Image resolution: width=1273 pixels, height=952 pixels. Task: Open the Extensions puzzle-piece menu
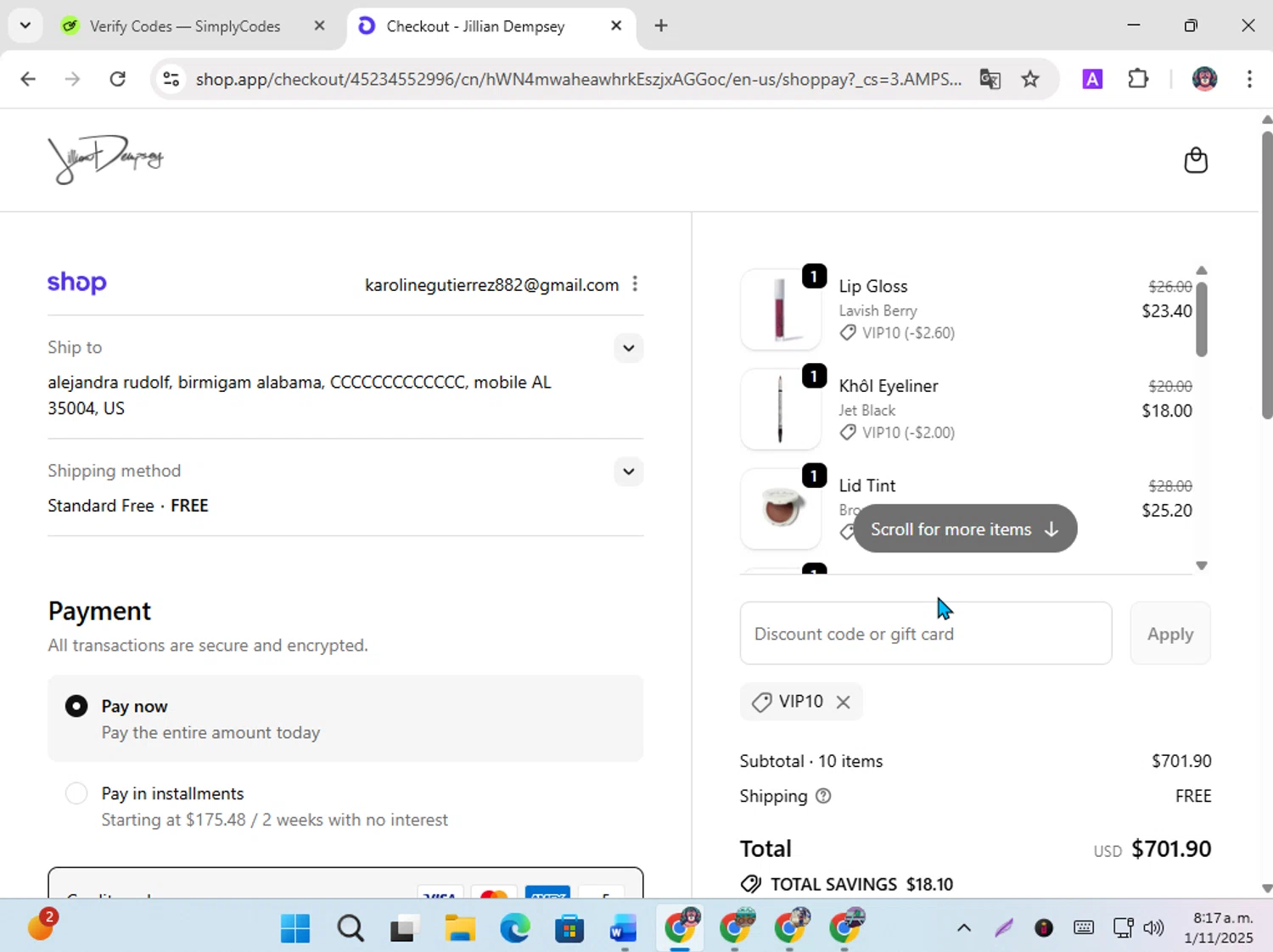(1138, 79)
